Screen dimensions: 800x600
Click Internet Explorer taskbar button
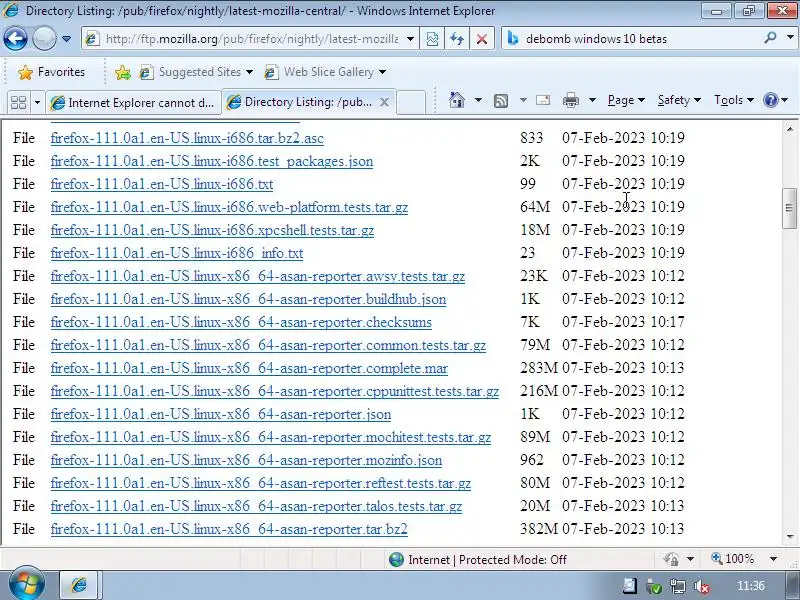coord(80,585)
